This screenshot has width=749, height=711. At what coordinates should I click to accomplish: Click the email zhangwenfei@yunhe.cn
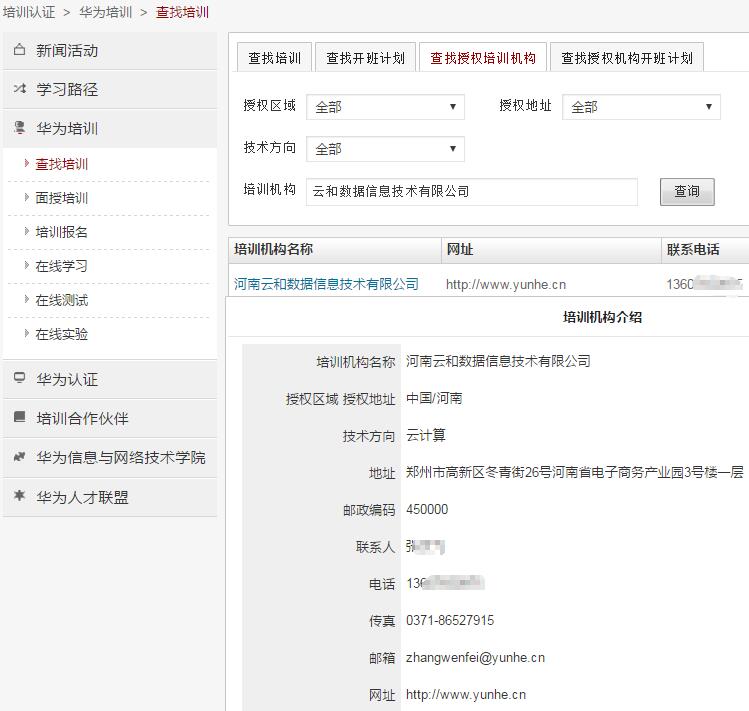click(475, 657)
